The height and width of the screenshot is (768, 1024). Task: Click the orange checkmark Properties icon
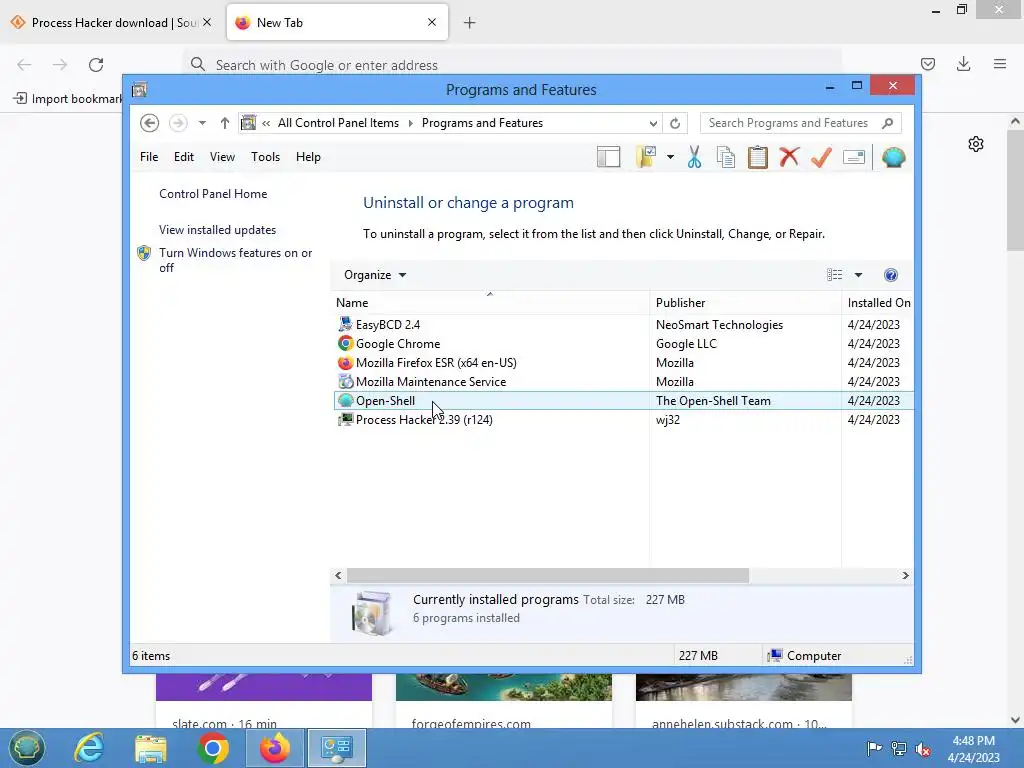[822, 157]
